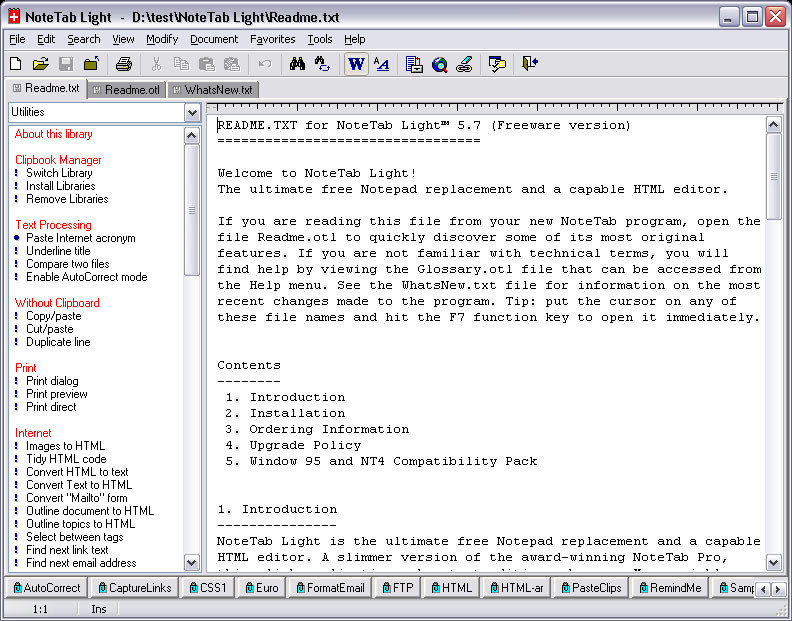This screenshot has width=792, height=621.
Task: Open the Euro clipbook tab
Action: pos(262,588)
